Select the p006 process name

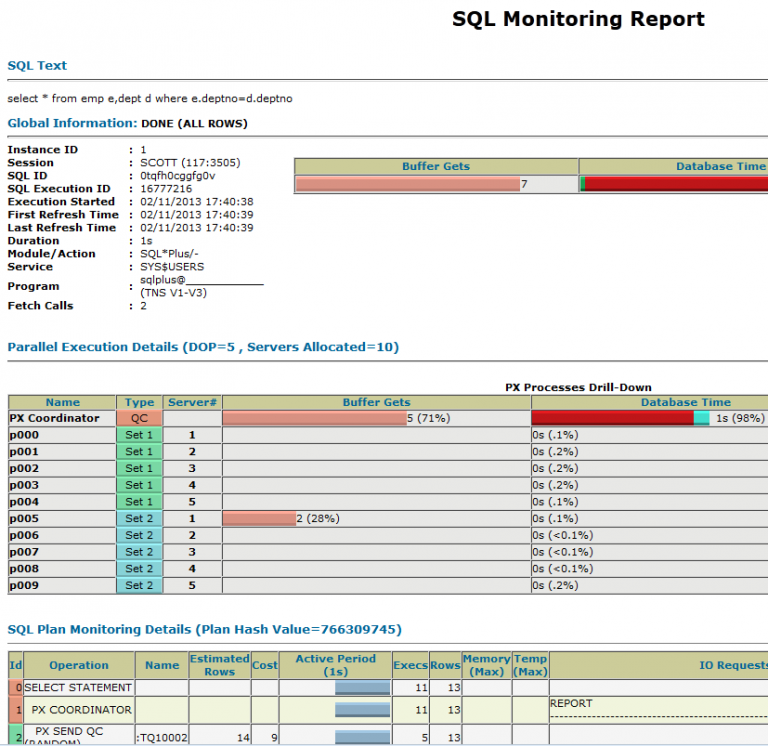point(24,535)
